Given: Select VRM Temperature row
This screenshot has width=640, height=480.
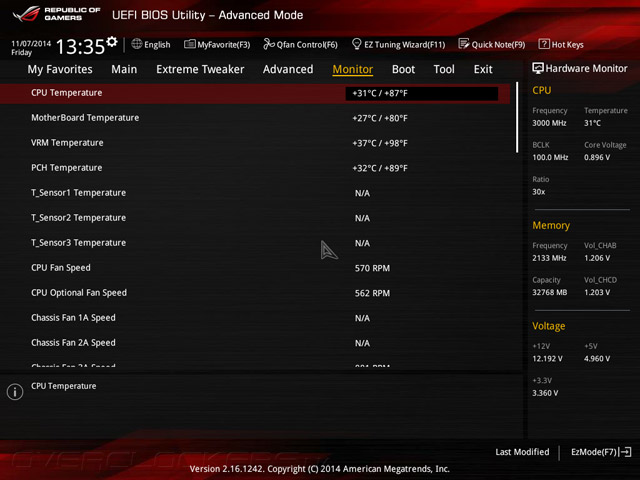Looking at the screenshot, I should 255,143.
